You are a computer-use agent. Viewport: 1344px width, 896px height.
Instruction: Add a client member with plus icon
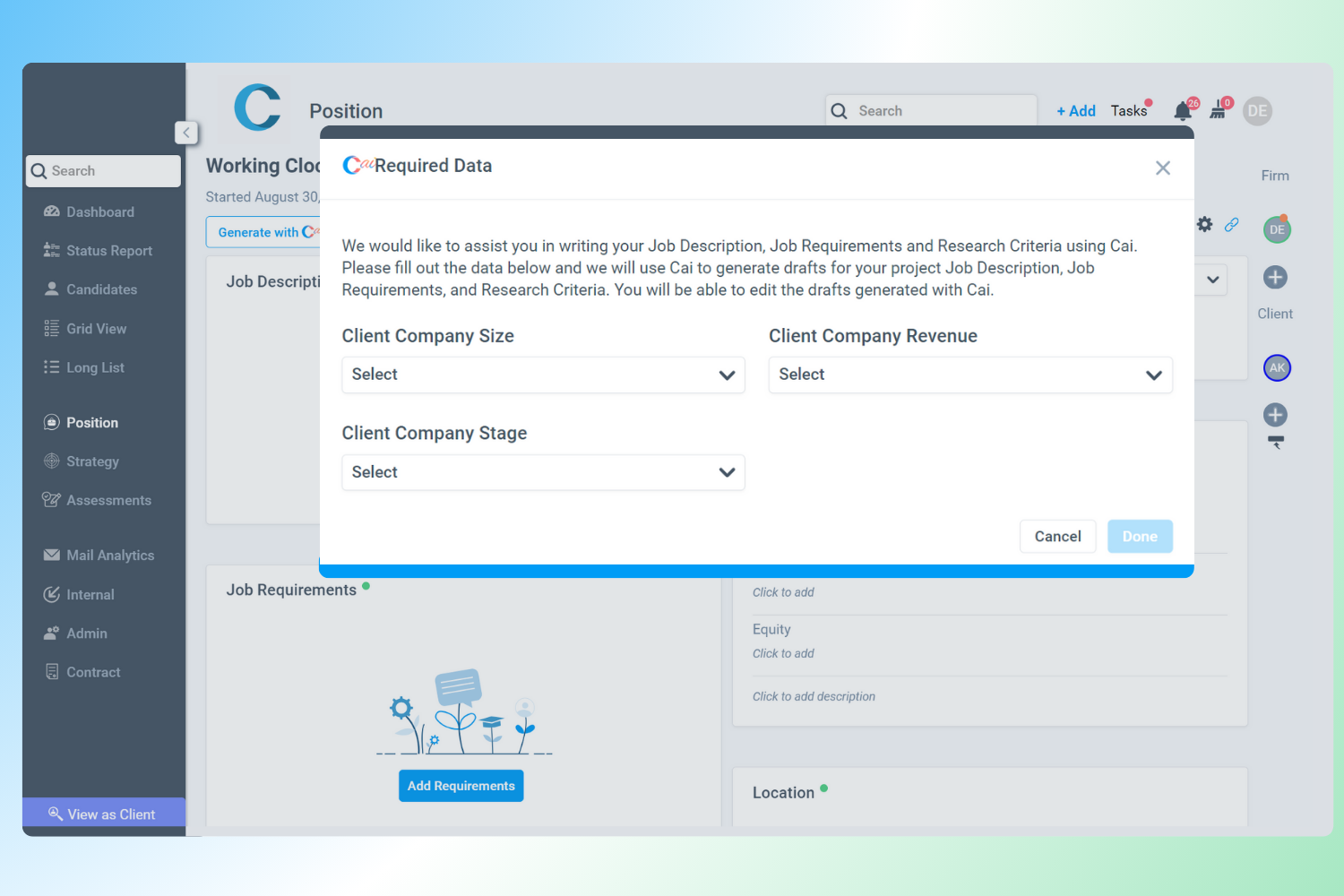point(1275,415)
